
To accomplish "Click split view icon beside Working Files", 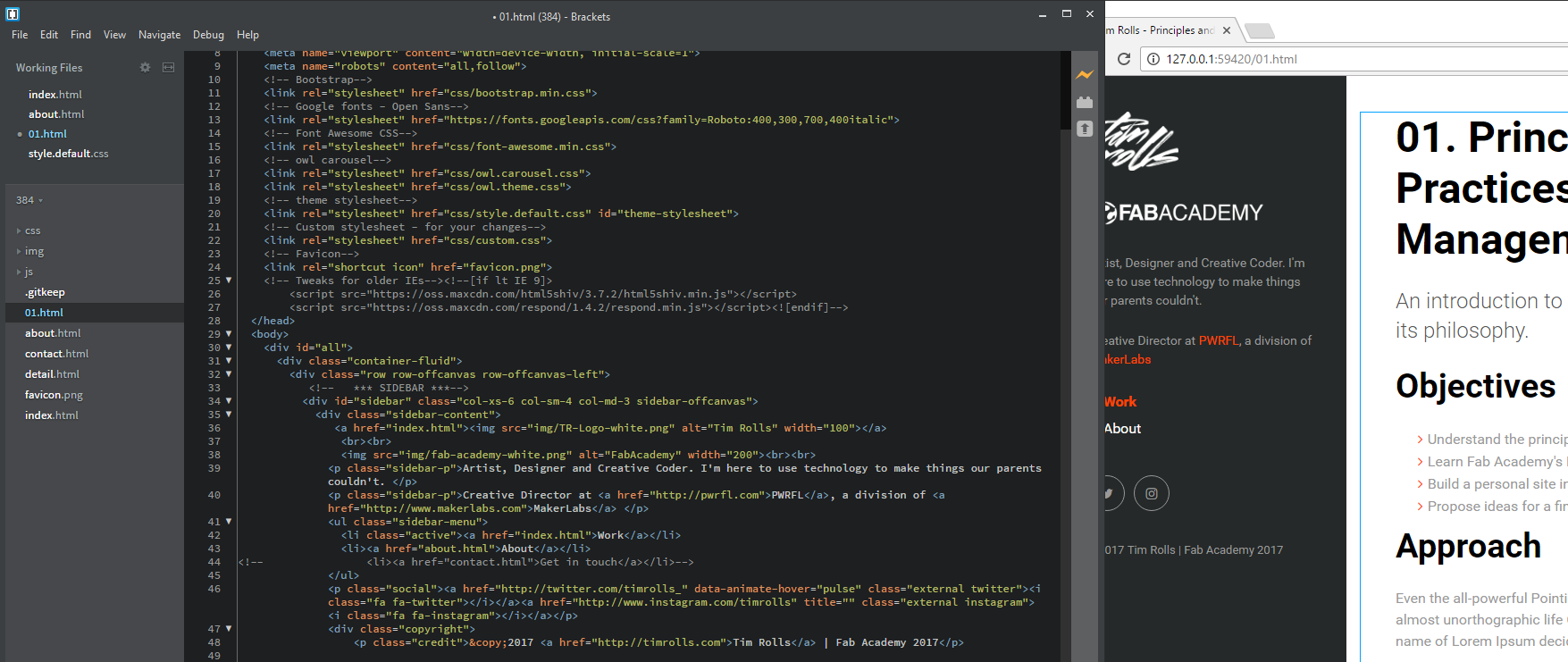I will (x=168, y=67).
